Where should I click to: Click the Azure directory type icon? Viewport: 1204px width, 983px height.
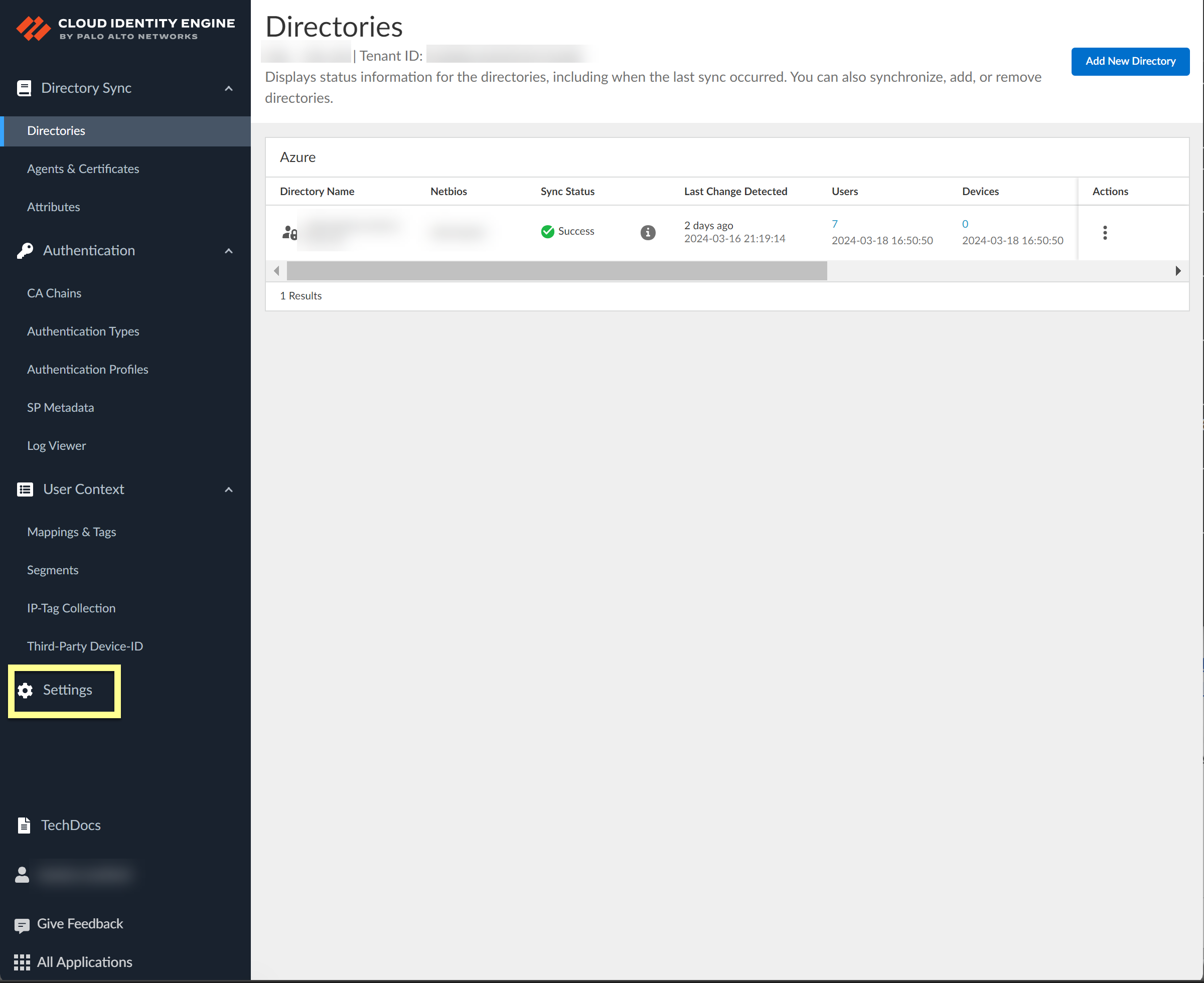click(x=289, y=232)
